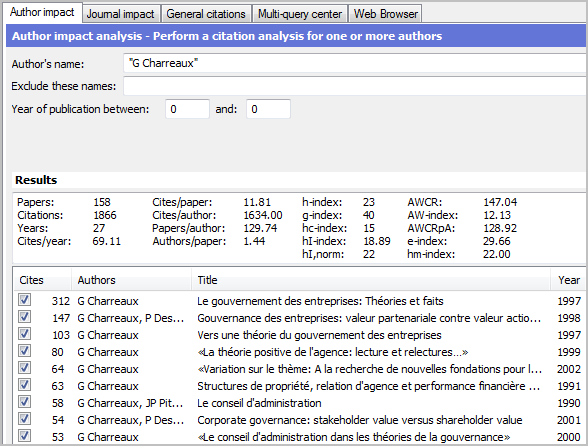Click the Papers value 158
The width and height of the screenshot is (588, 446).
pos(102,202)
